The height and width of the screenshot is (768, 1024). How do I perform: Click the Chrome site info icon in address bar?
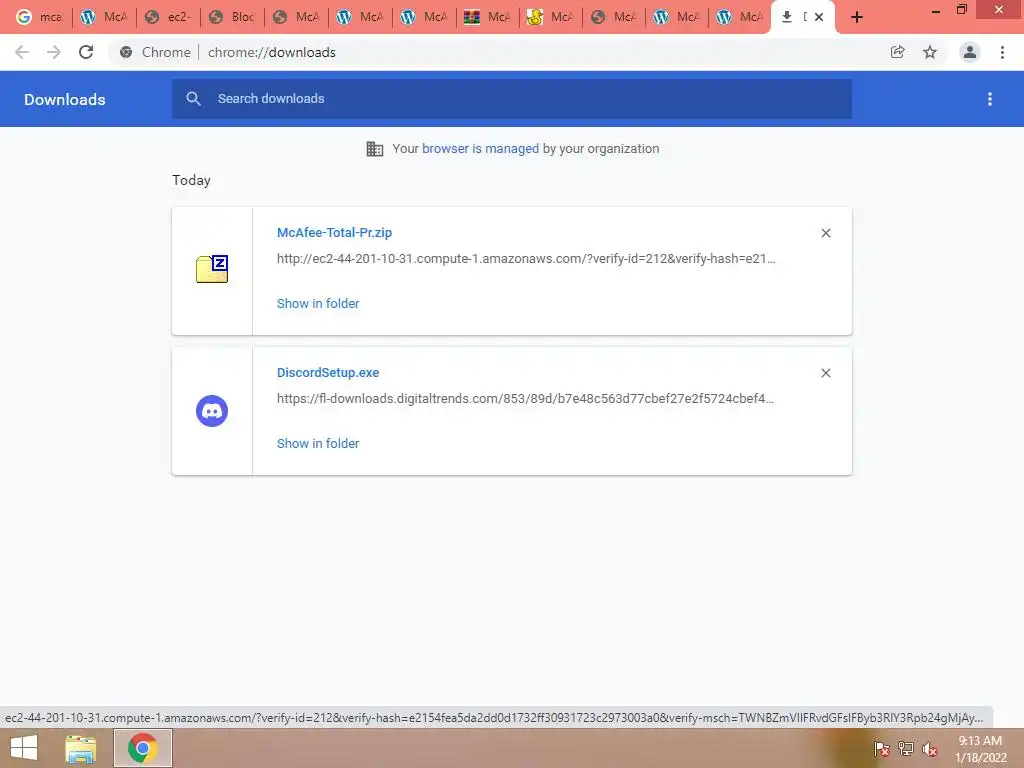coord(126,52)
